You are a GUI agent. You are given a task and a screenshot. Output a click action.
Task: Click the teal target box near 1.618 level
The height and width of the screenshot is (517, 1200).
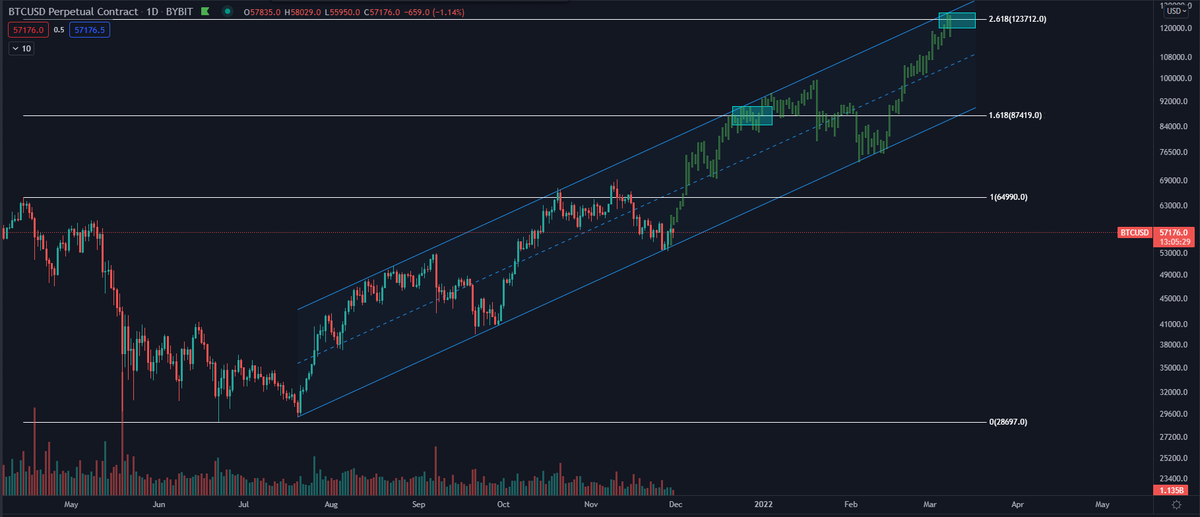(x=752, y=115)
